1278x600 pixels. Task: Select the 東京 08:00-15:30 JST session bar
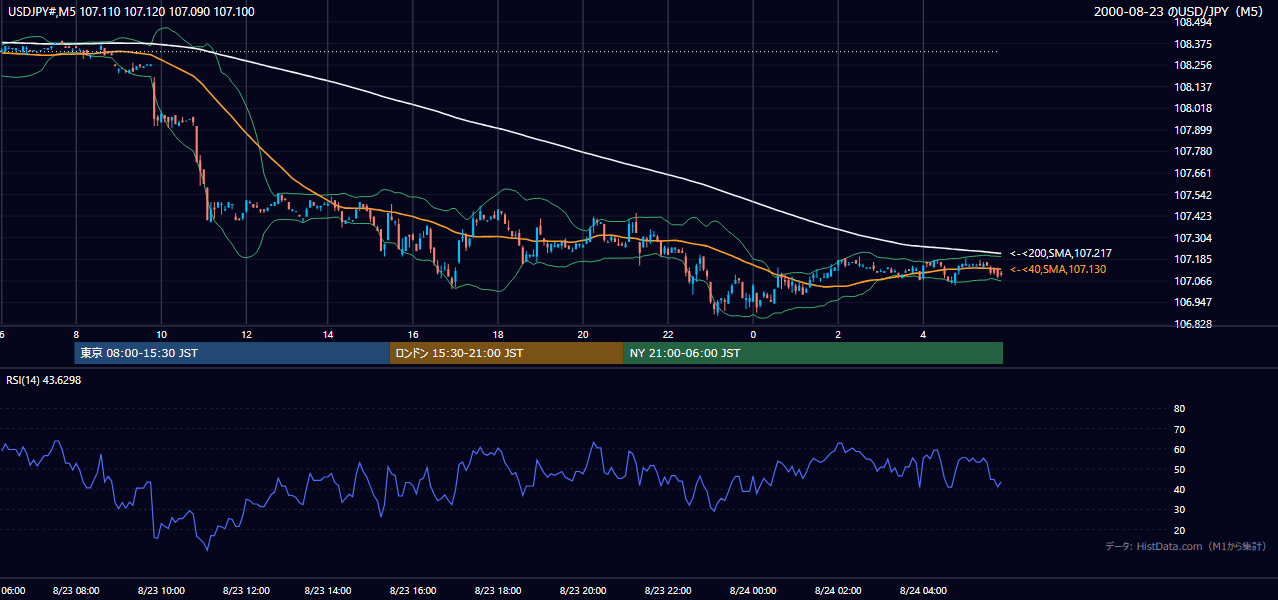tap(232, 353)
